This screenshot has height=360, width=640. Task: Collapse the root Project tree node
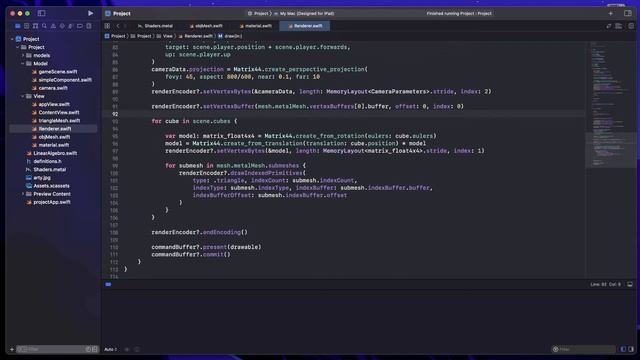coord(12,39)
